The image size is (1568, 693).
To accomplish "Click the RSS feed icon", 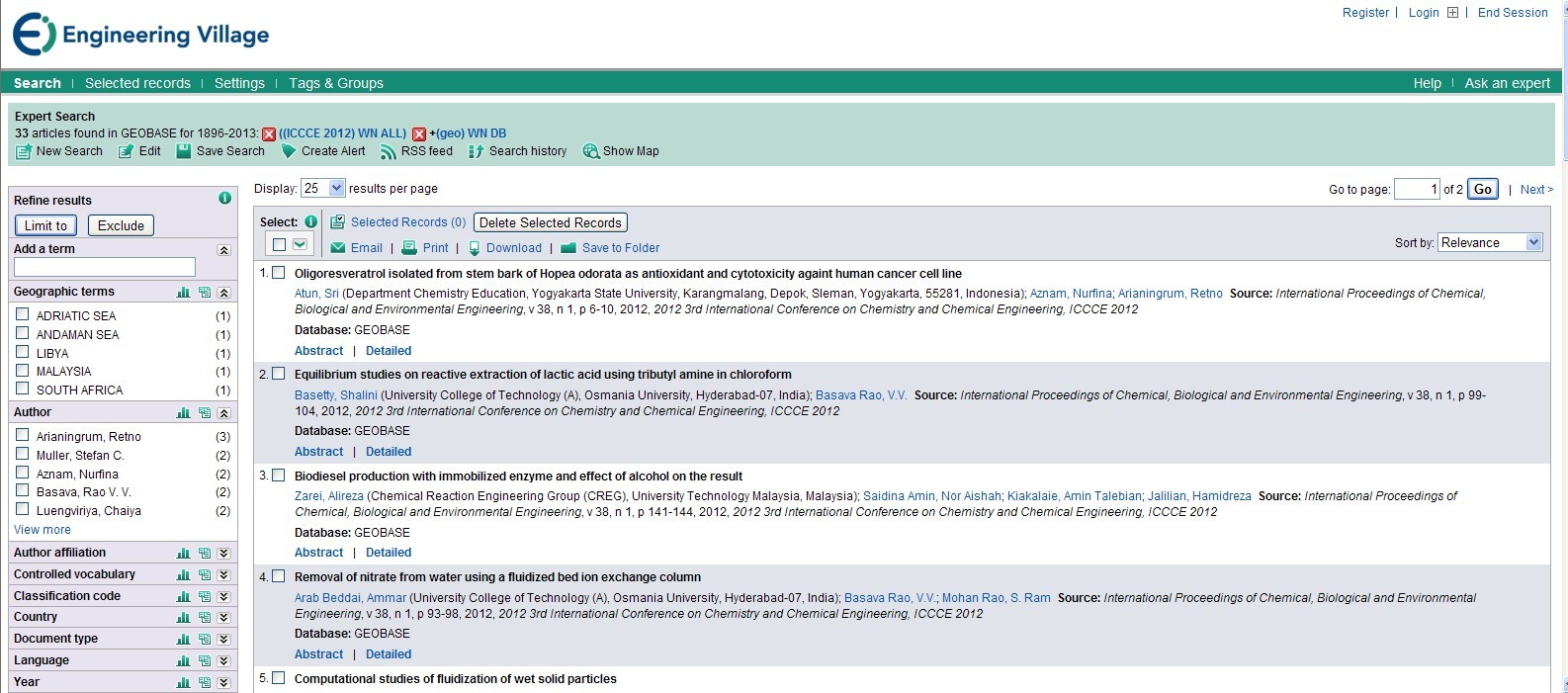I will [389, 151].
